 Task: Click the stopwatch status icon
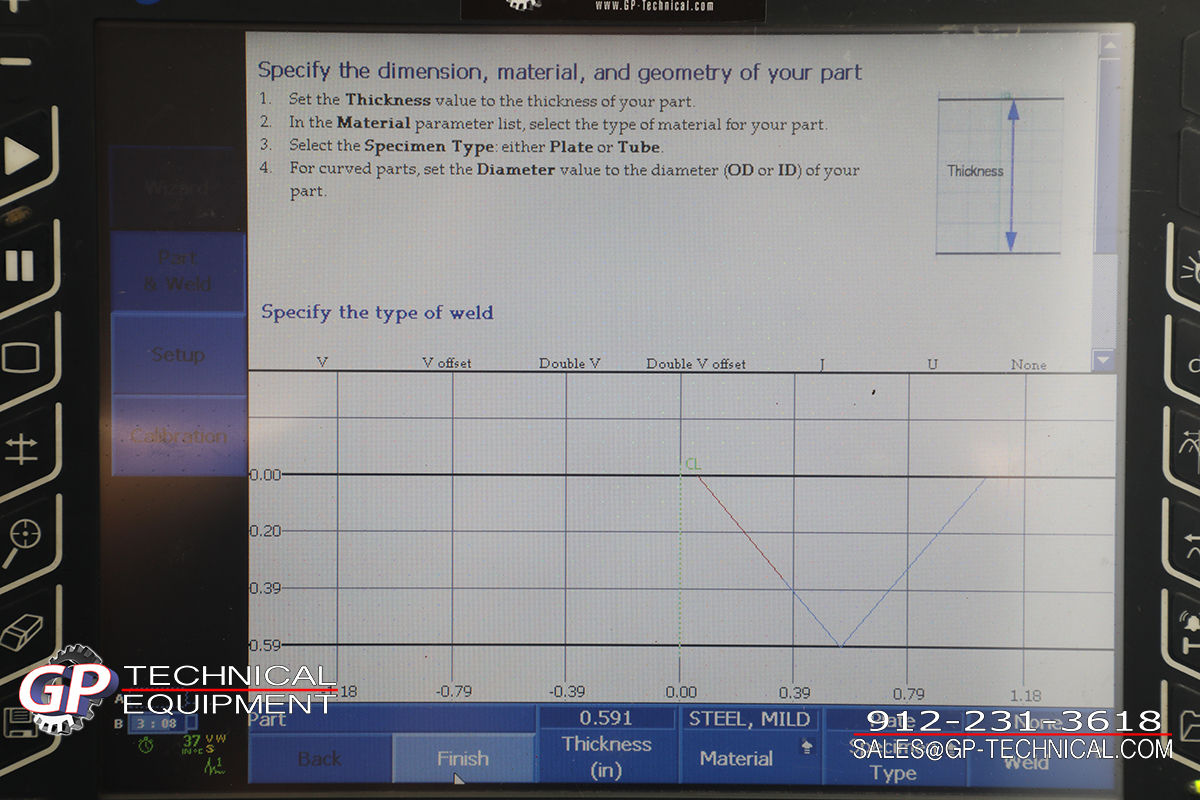point(146,745)
